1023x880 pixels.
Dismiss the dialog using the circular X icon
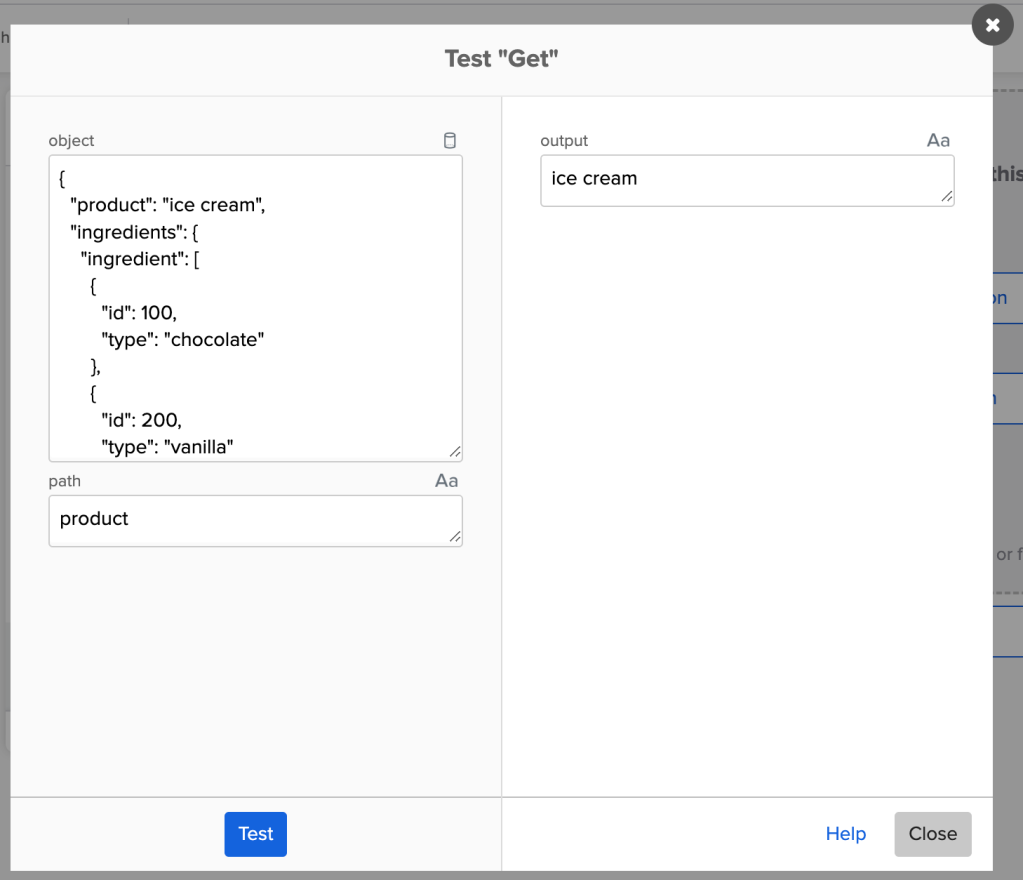click(x=992, y=25)
